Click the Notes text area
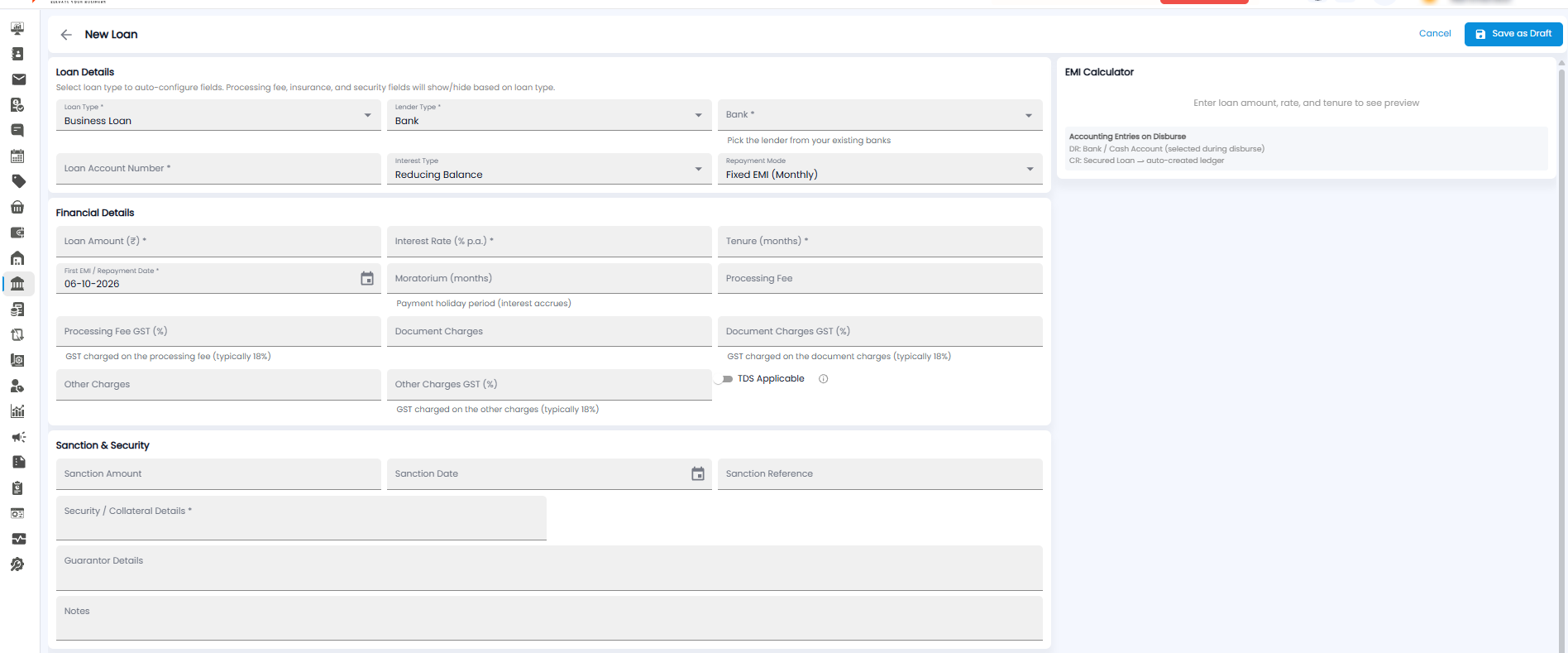Screen dimensions: 1568x653 click(x=549, y=618)
